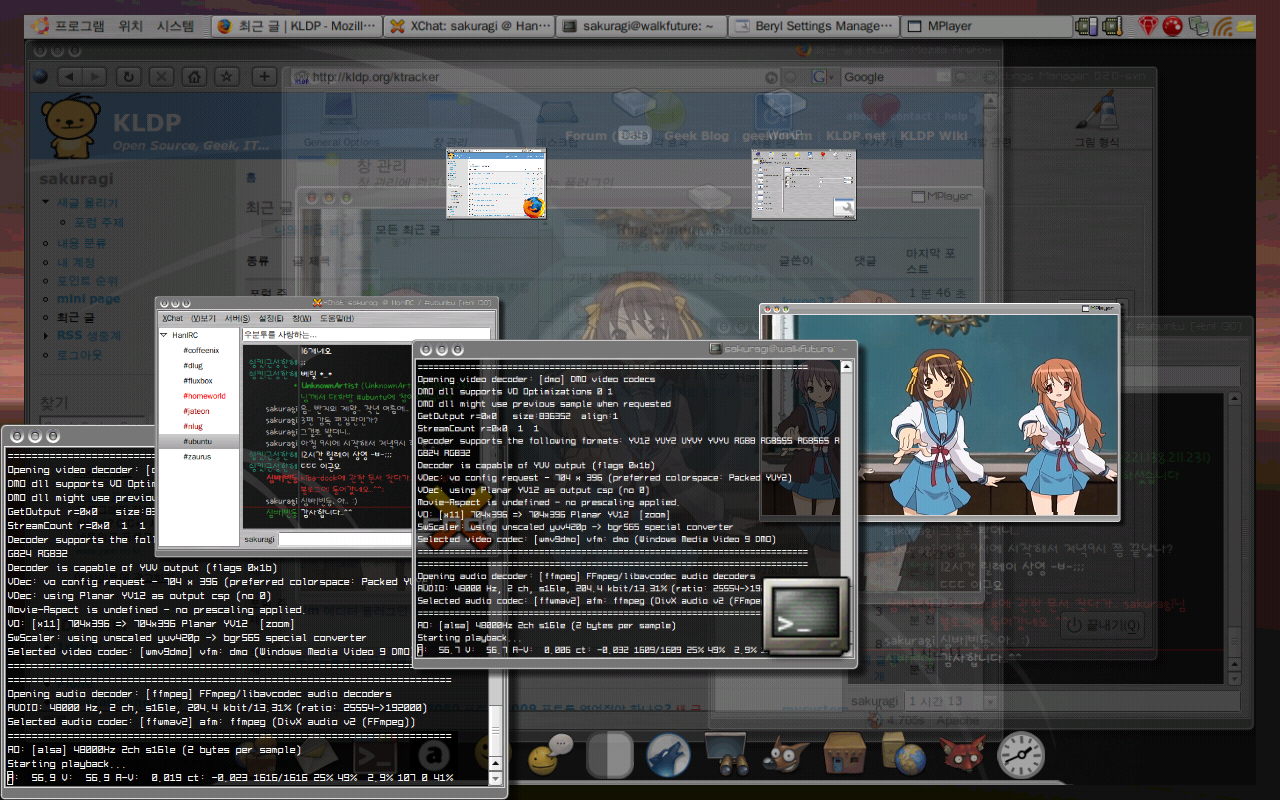Select #fluxbox channel in XChat
1280x800 pixels.
[197, 381]
